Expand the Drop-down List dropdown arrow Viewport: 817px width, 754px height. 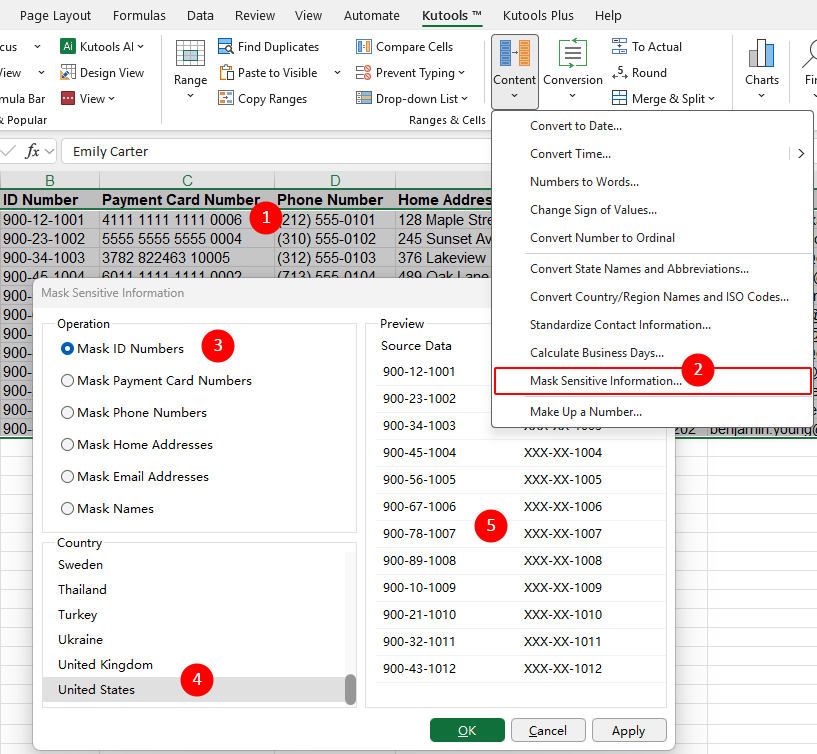coord(464,98)
